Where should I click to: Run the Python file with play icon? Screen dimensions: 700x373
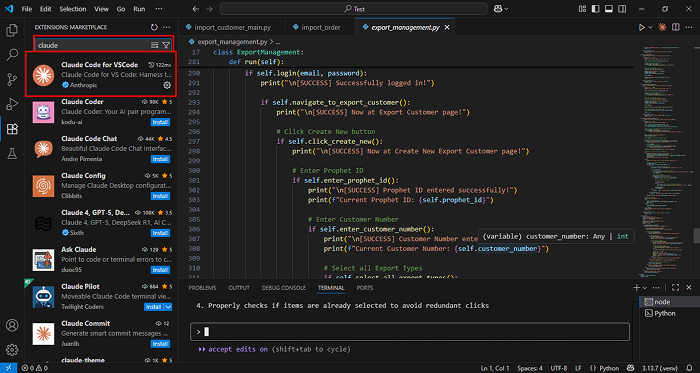(642, 28)
